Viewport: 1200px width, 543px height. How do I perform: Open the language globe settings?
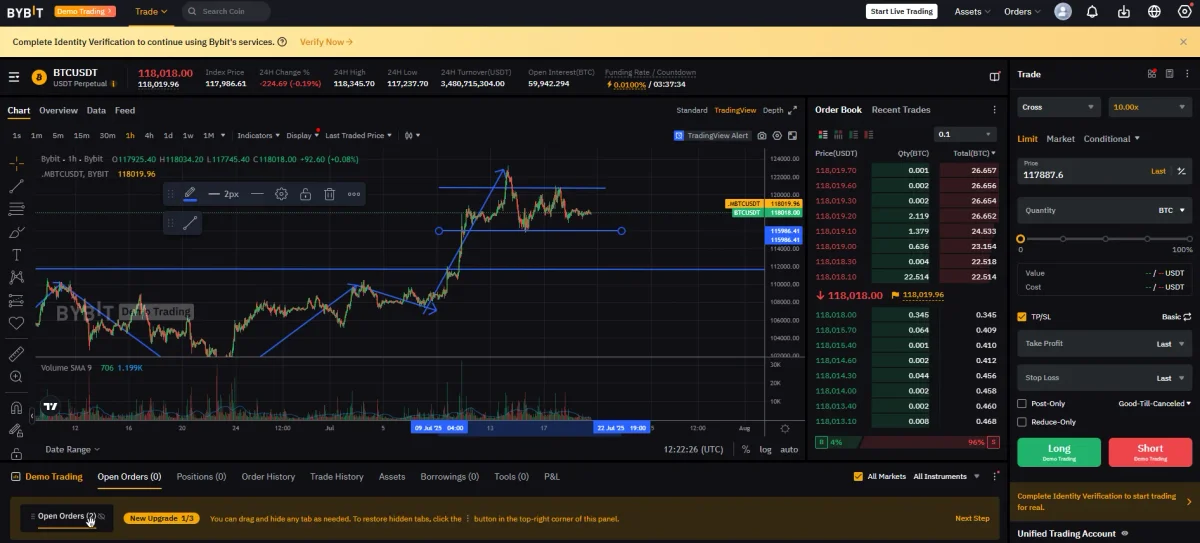(1155, 12)
